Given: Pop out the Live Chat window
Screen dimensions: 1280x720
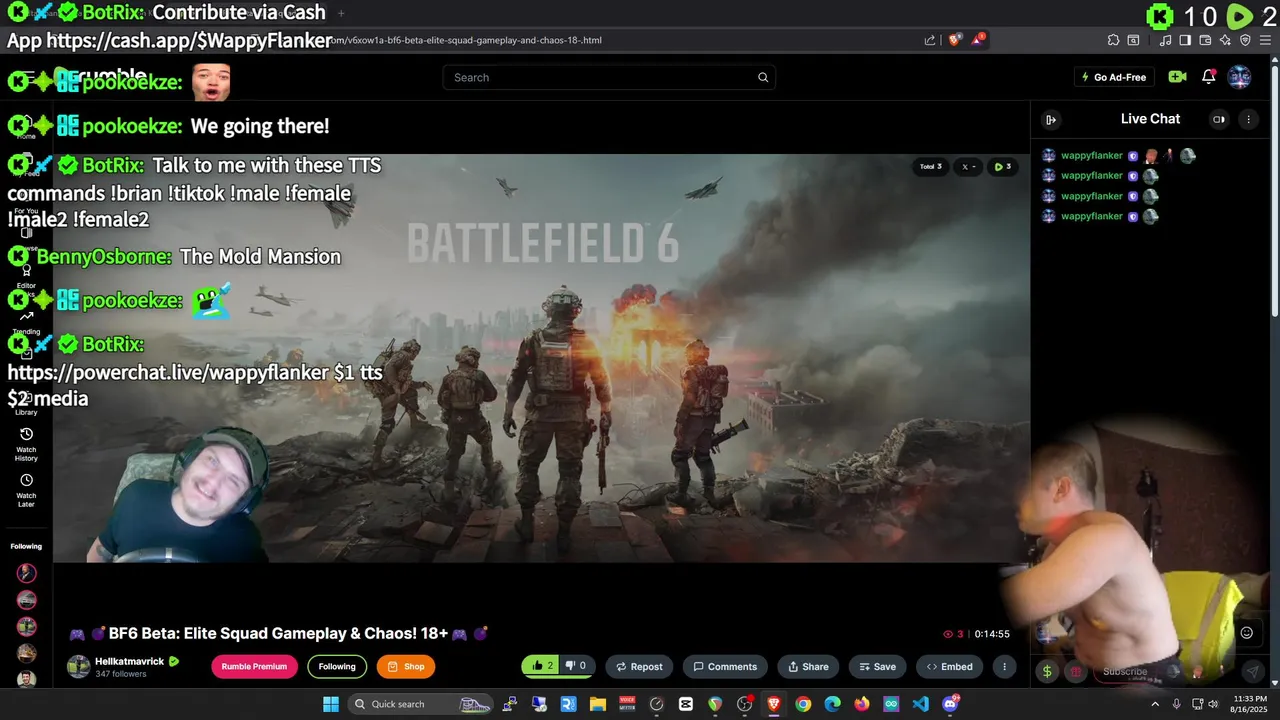Looking at the screenshot, I should 1218,119.
